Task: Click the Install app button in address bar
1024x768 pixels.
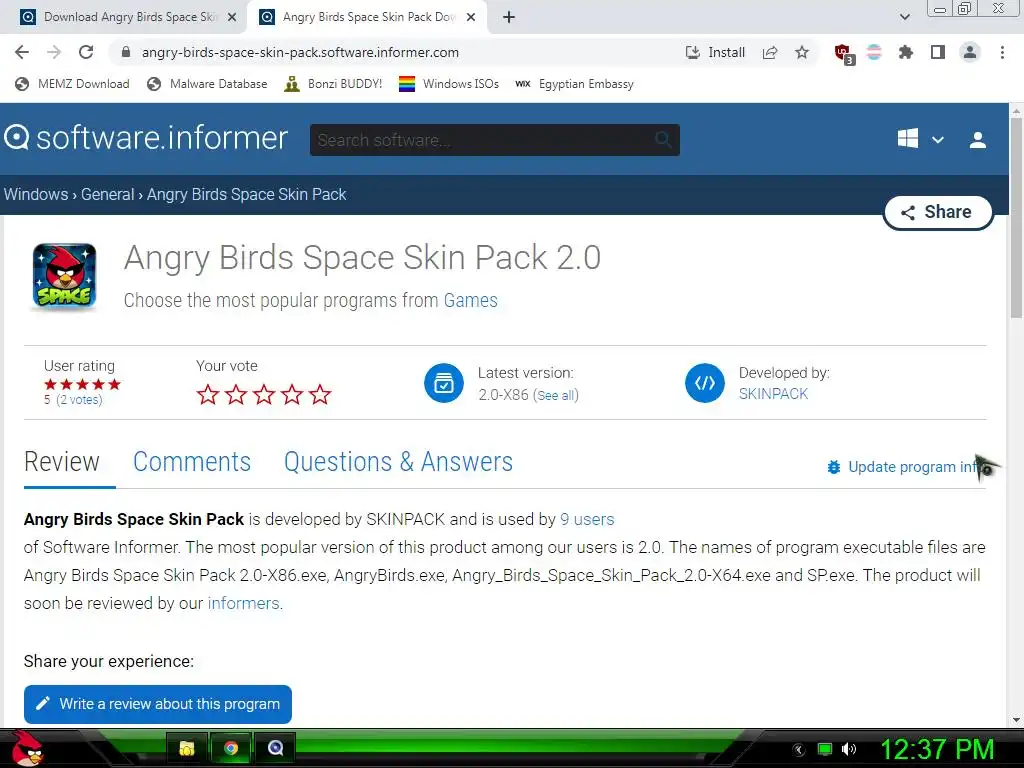Action: point(715,52)
